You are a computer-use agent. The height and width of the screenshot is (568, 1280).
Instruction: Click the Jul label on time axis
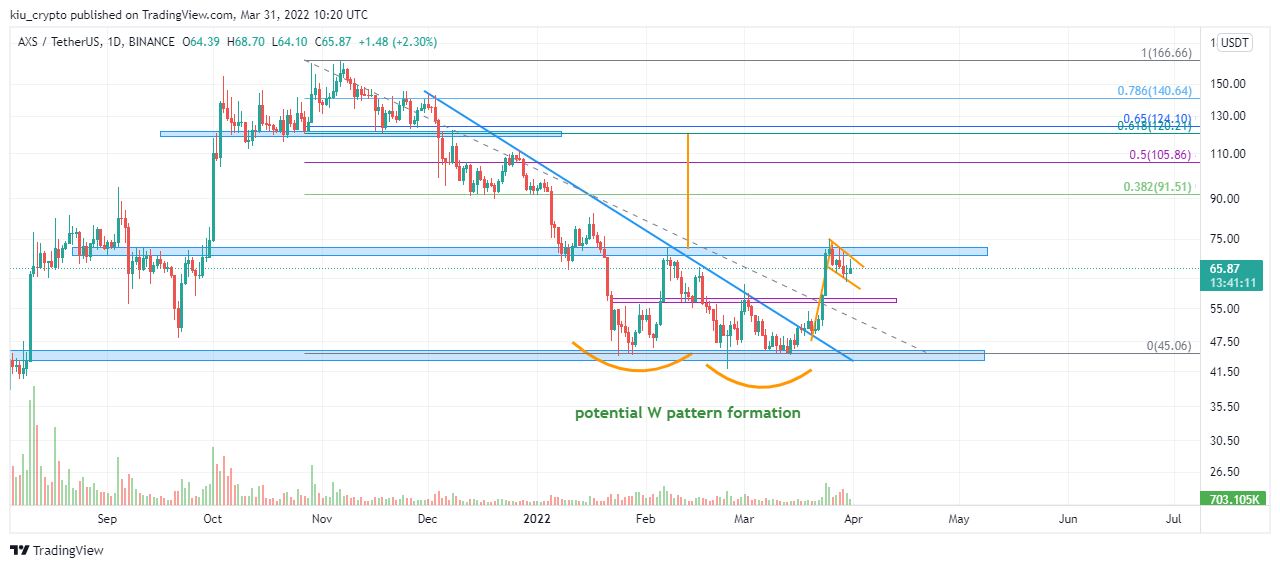[1174, 520]
